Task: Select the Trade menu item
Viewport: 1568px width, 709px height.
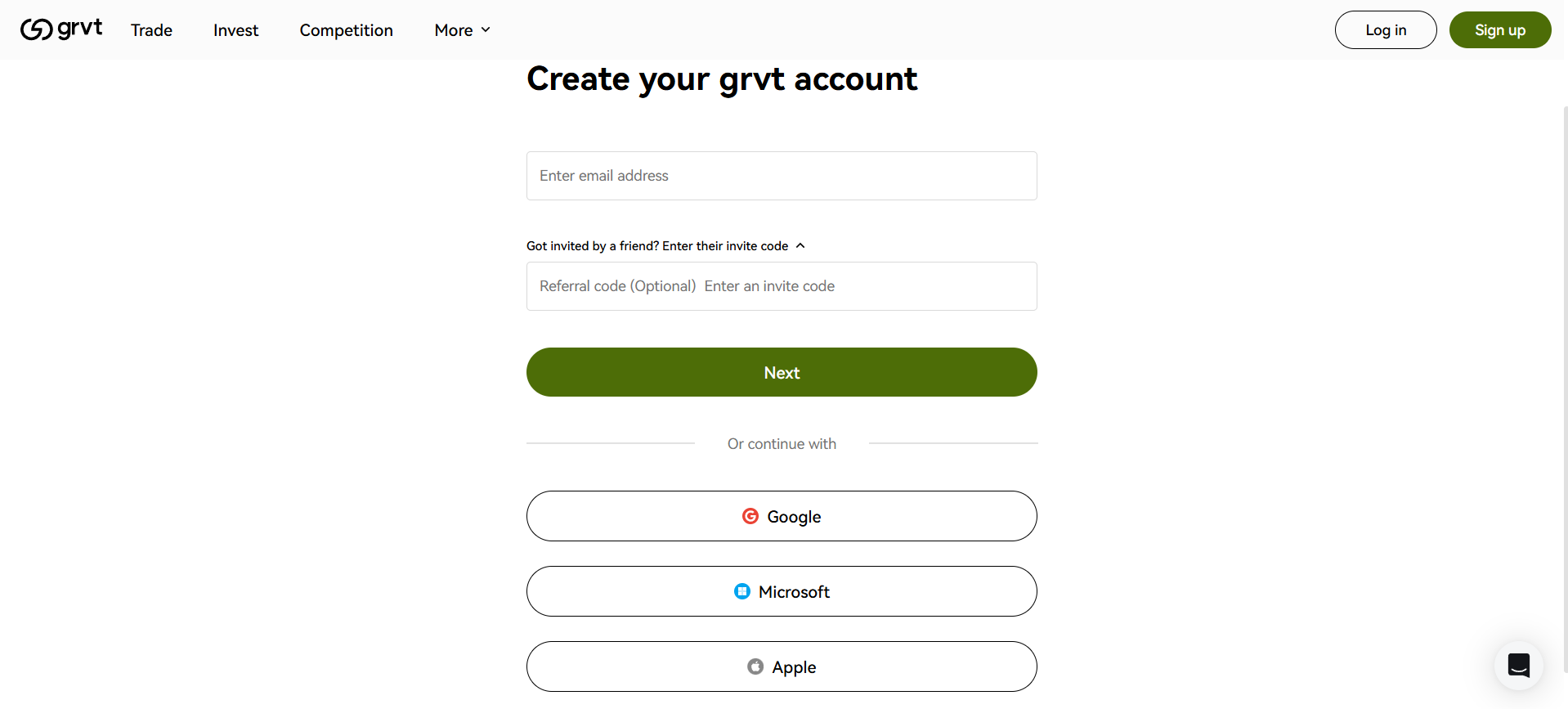Action: coord(150,30)
